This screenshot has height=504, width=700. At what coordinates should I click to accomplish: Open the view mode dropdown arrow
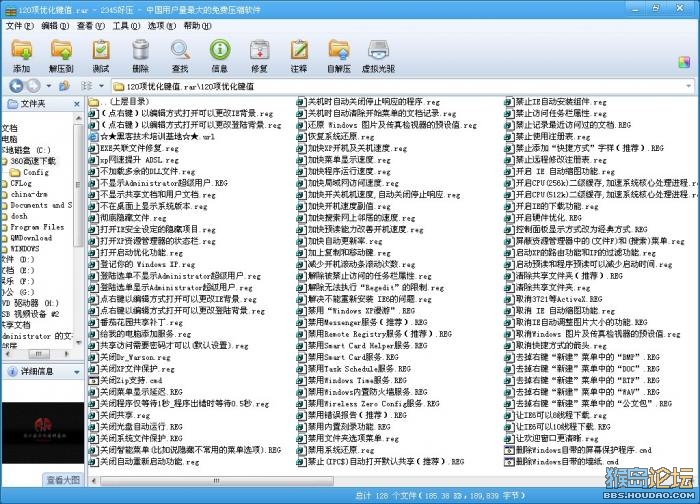click(102, 86)
